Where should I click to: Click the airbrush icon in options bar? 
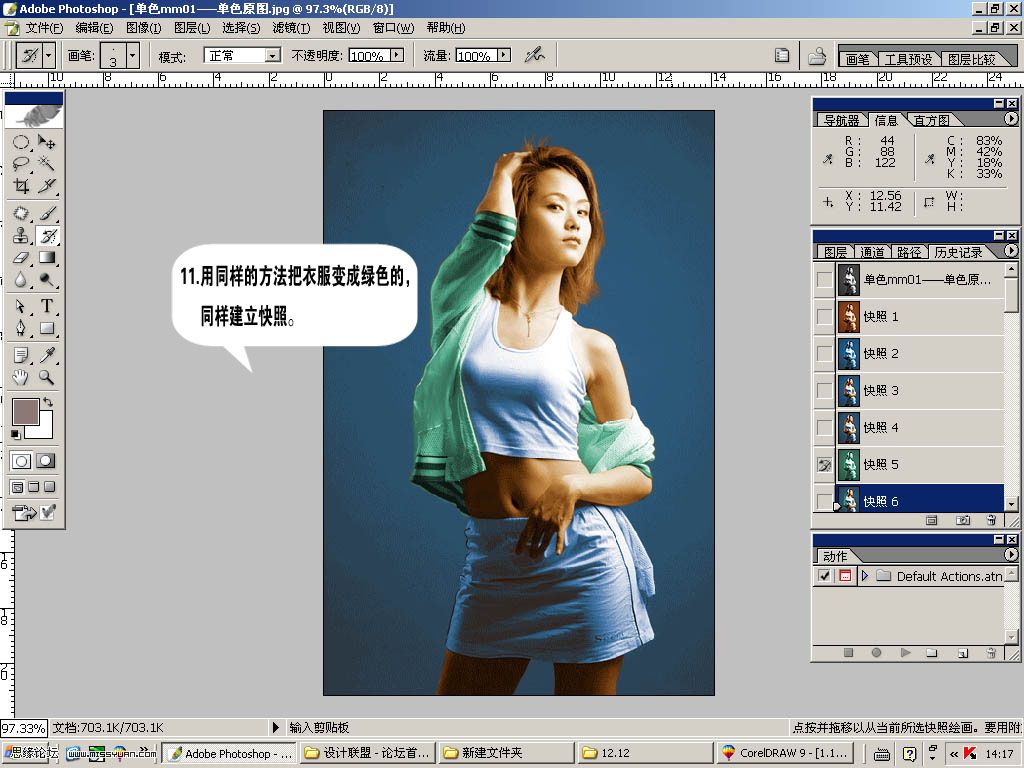(535, 55)
